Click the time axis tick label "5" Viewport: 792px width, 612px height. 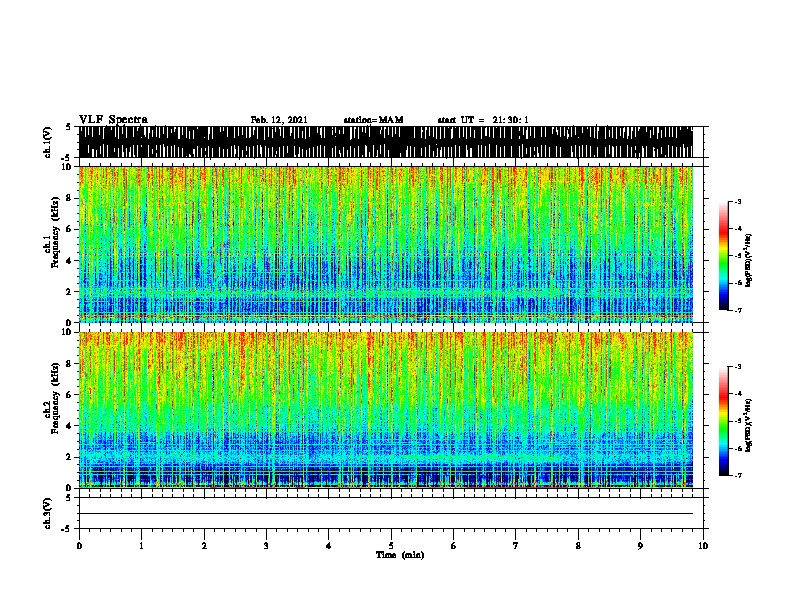click(391, 546)
